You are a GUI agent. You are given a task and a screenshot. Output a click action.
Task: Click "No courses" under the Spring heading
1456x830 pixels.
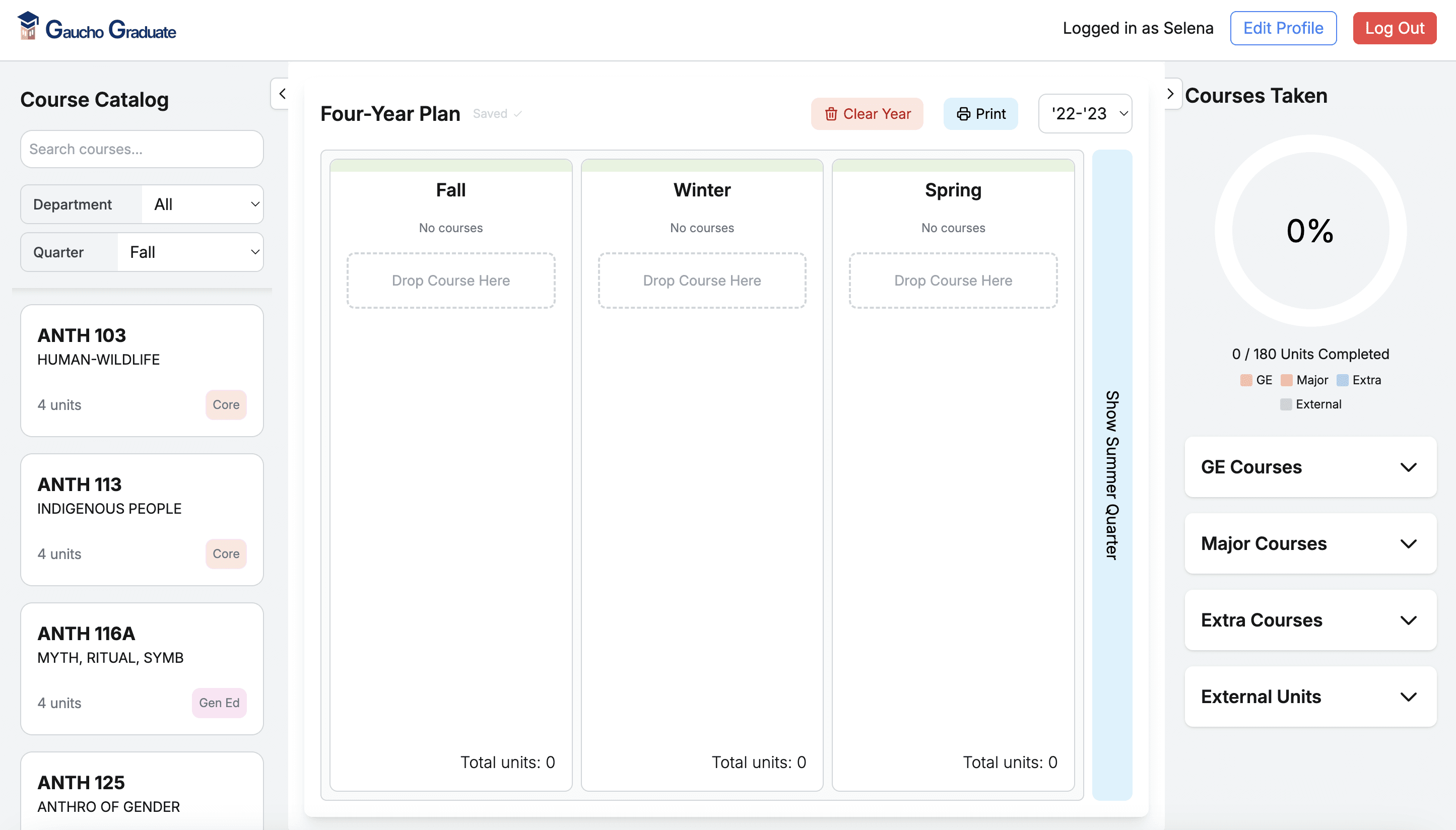(953, 228)
